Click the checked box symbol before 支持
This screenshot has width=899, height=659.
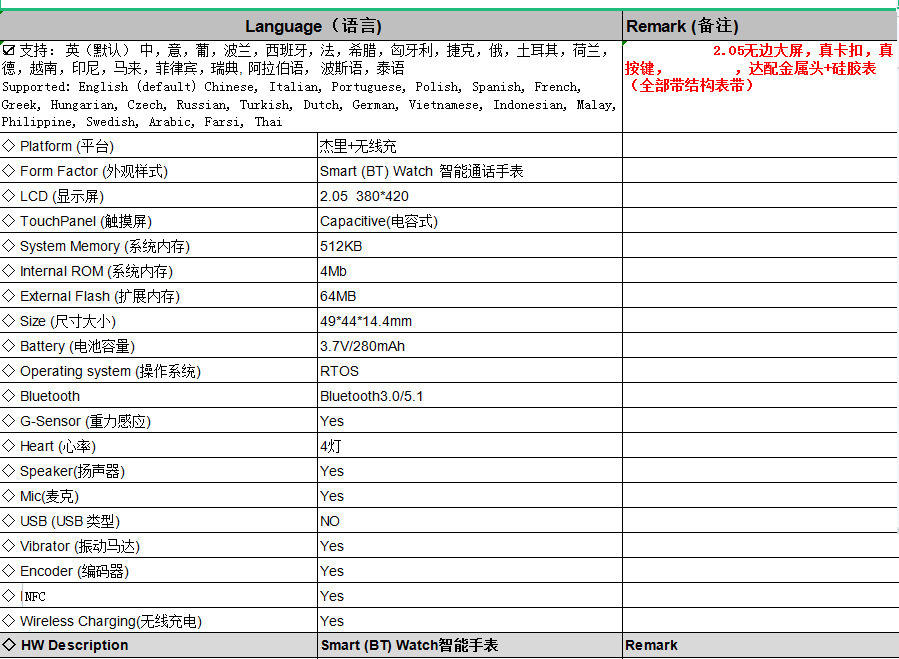[9, 50]
